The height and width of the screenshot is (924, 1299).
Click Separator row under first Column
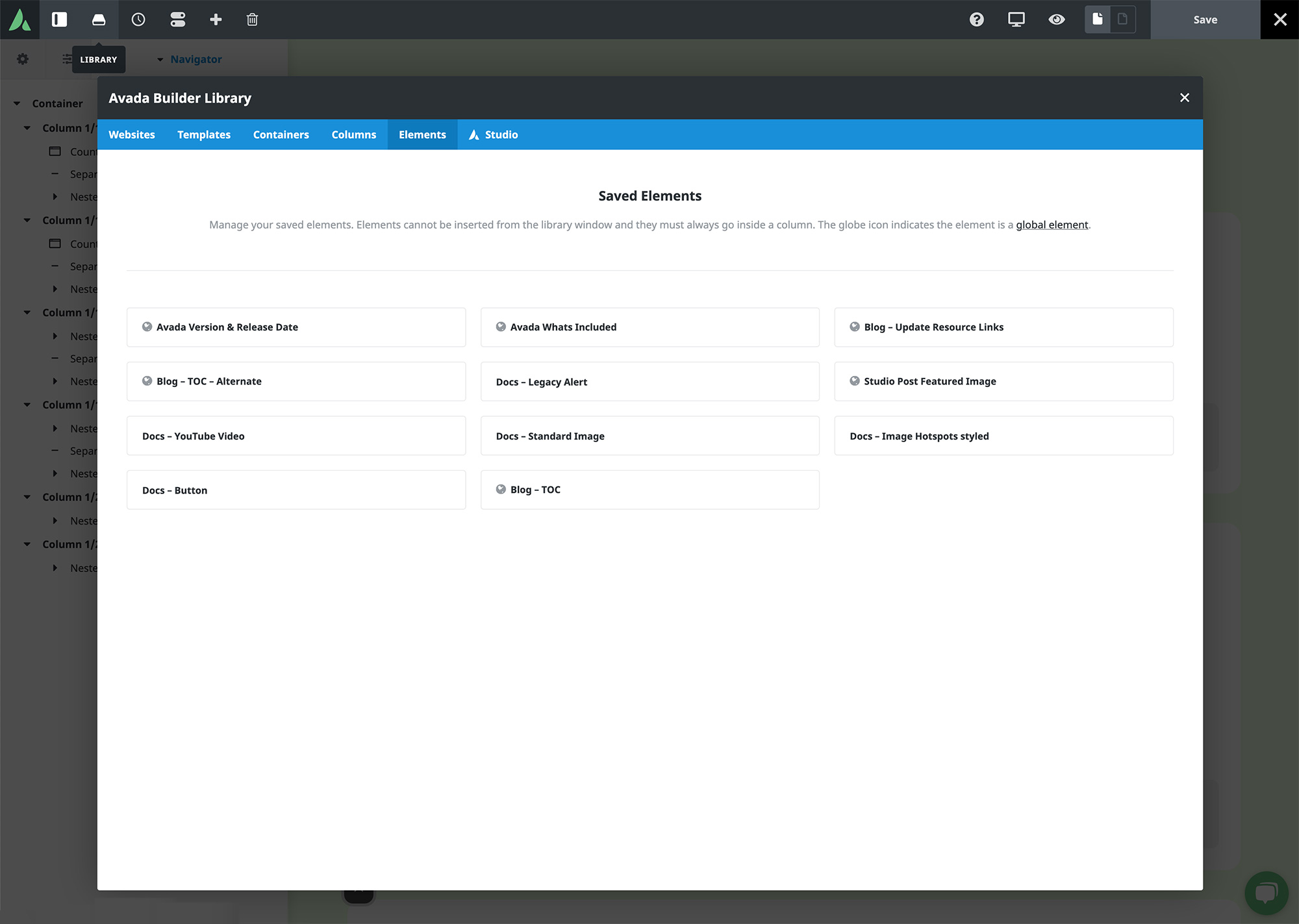(75, 174)
